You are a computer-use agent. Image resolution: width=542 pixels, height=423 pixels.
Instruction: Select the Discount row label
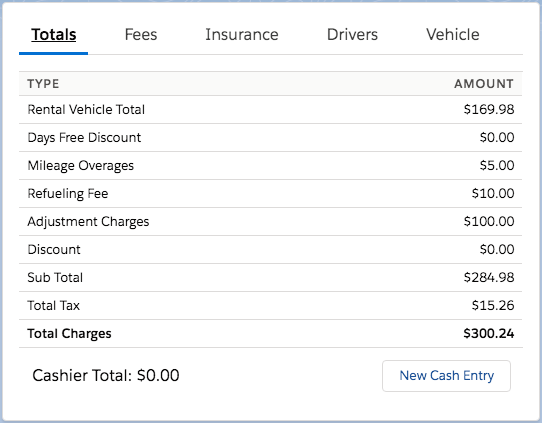click(x=54, y=250)
